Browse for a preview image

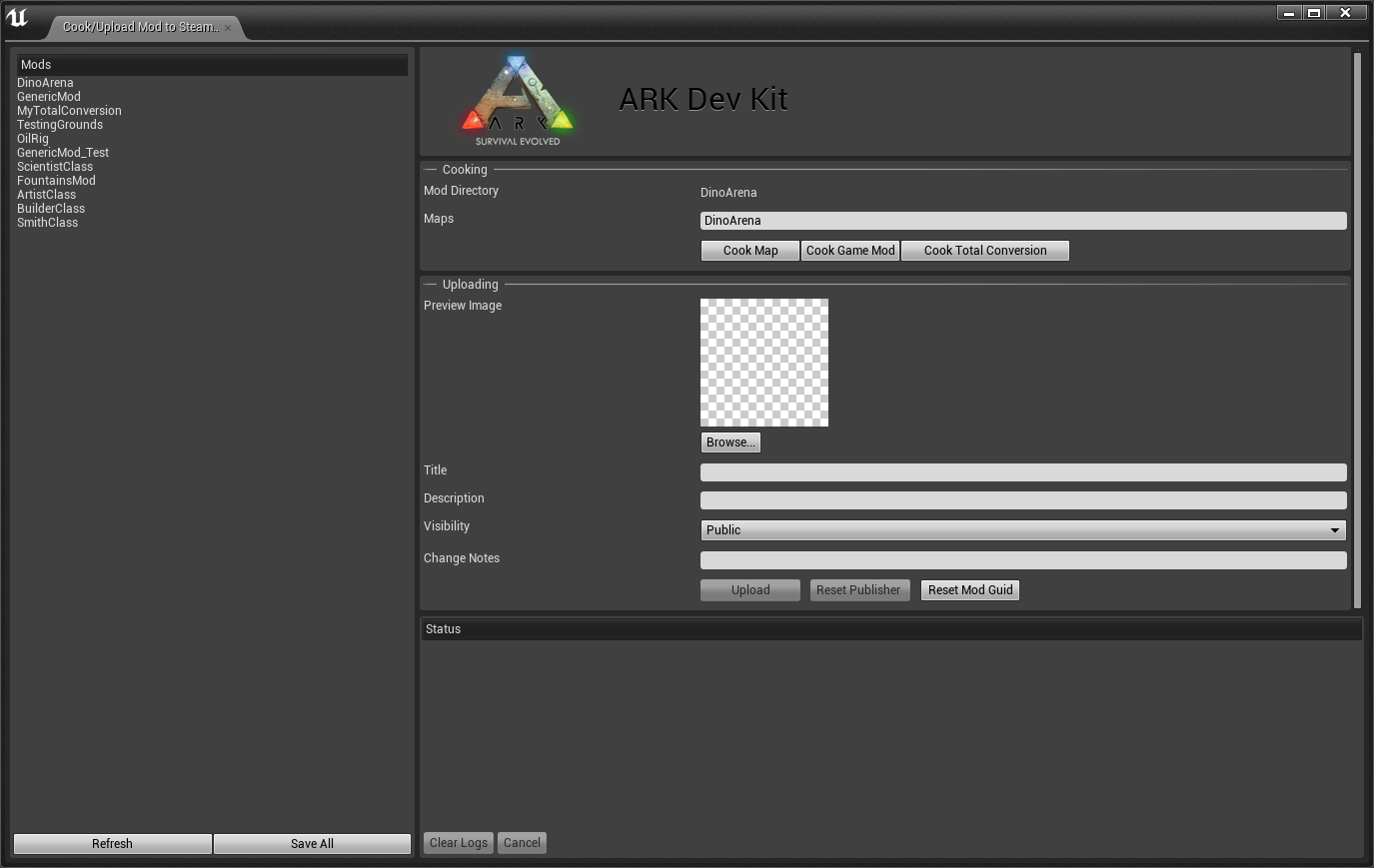point(730,442)
